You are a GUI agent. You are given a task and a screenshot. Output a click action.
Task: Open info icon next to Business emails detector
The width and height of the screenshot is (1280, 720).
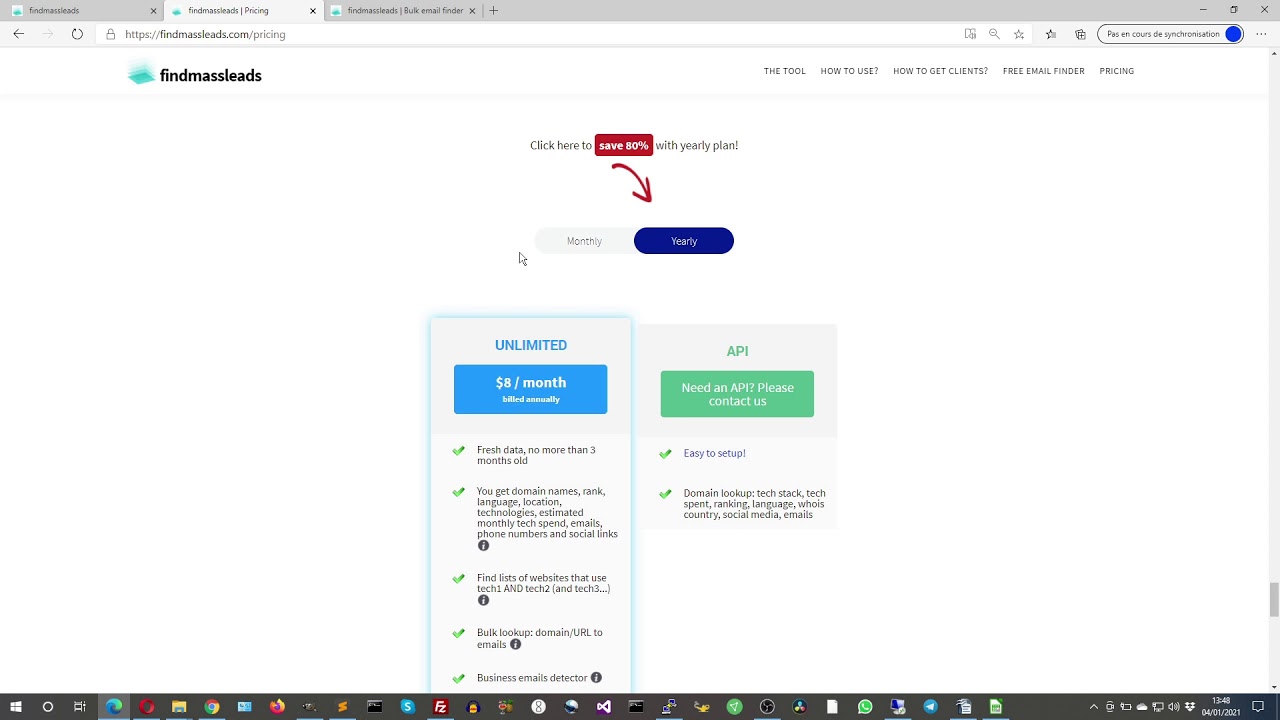[x=596, y=678]
